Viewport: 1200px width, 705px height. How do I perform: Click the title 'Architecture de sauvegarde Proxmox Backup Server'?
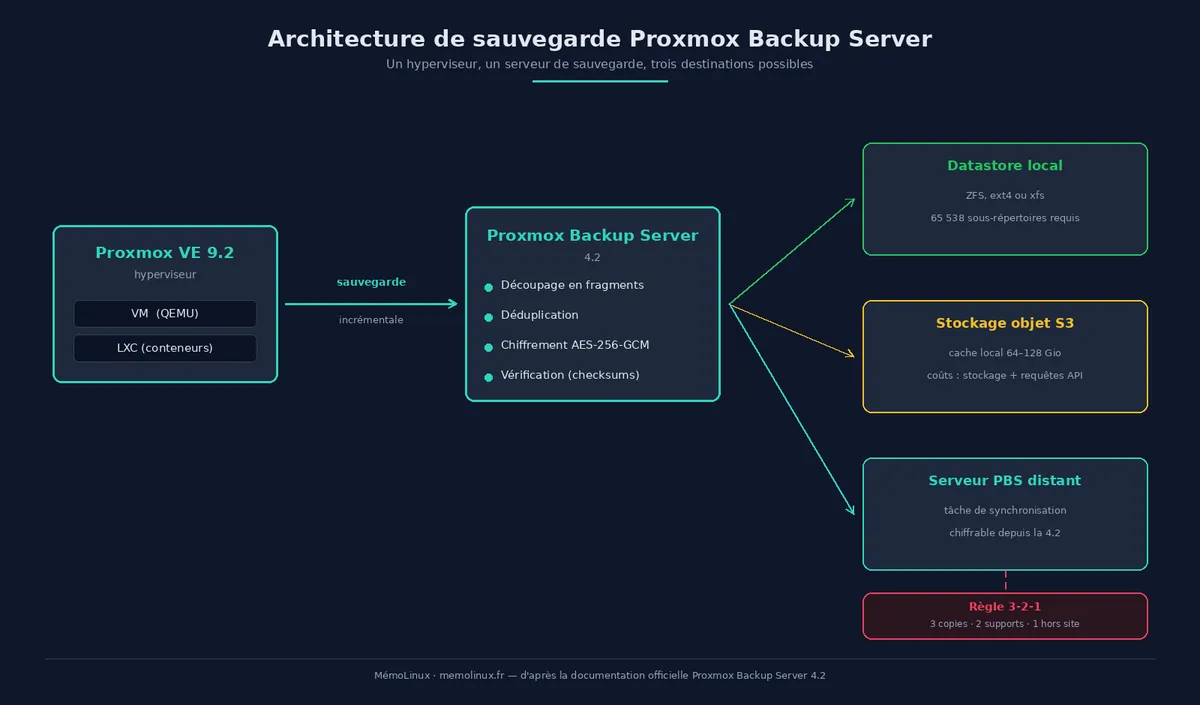pos(600,39)
